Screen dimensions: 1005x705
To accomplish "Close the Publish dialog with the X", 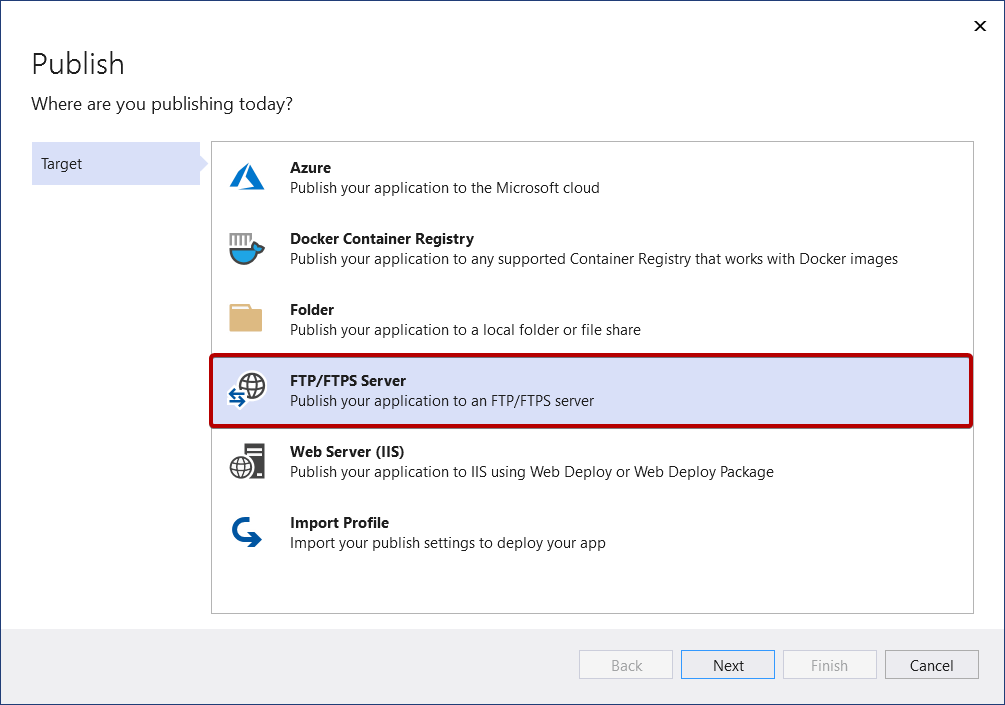I will (x=980, y=26).
